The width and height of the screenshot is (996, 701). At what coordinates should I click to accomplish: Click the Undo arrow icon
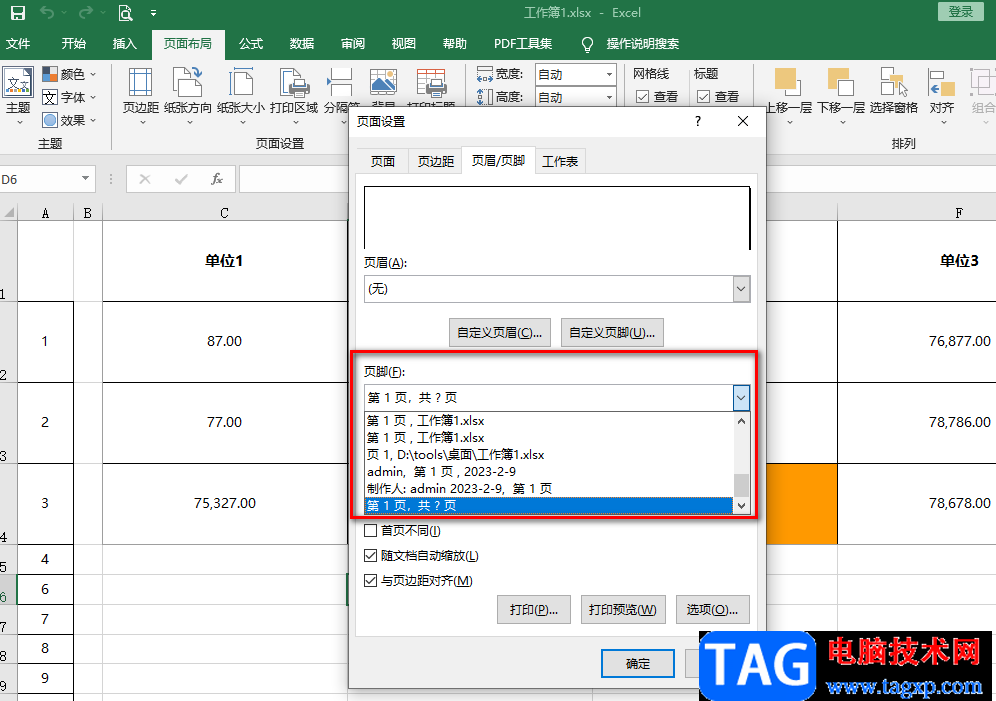click(x=46, y=13)
